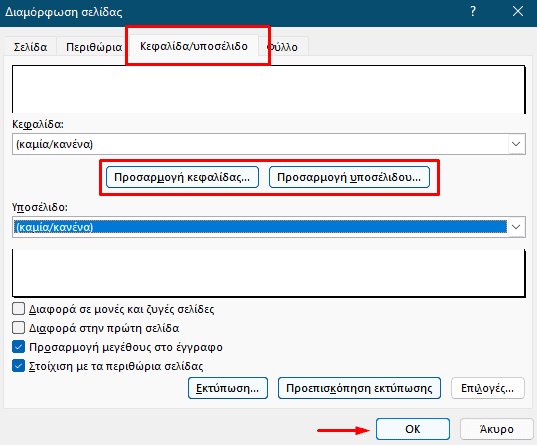Screen dimensions: 537x445
Task: Select the Κεφαλίδα/υποσέλιδο tab
Action: point(194,46)
